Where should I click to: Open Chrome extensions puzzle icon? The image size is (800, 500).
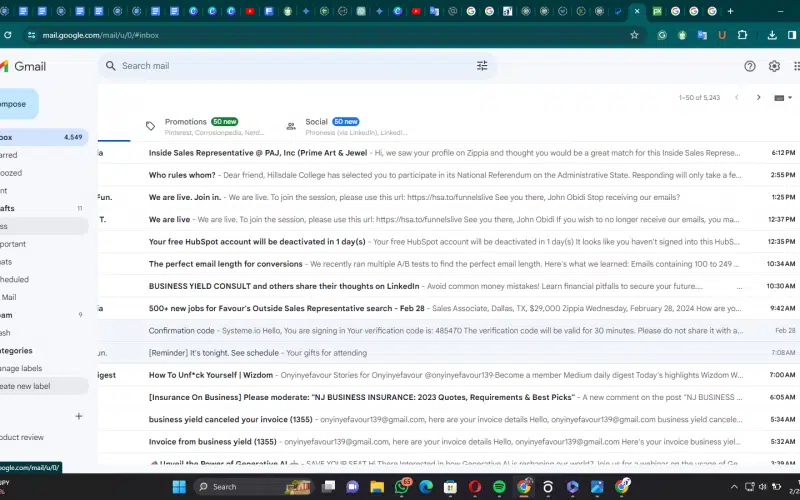point(742,35)
